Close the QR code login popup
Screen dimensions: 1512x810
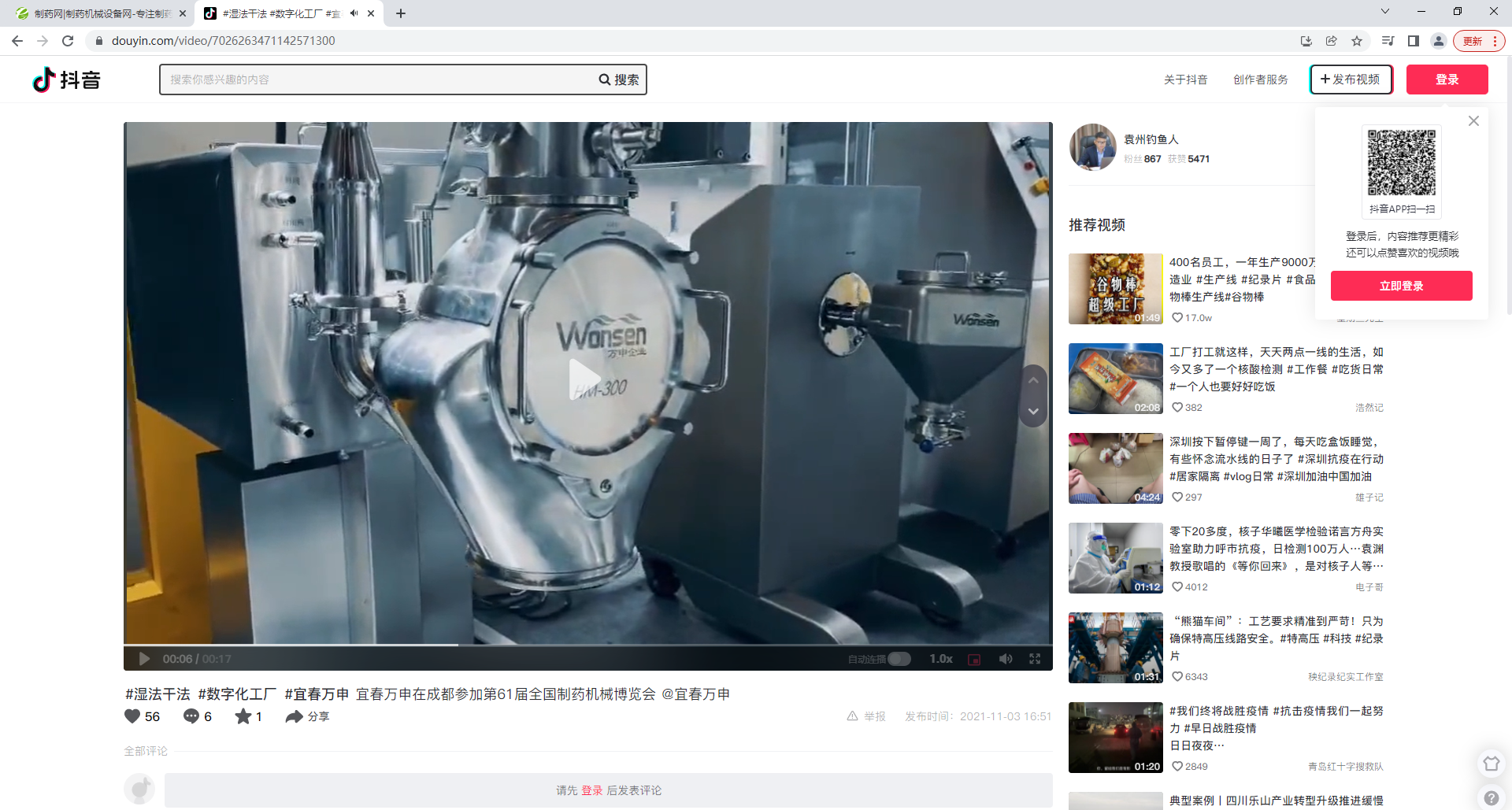[x=1473, y=120]
